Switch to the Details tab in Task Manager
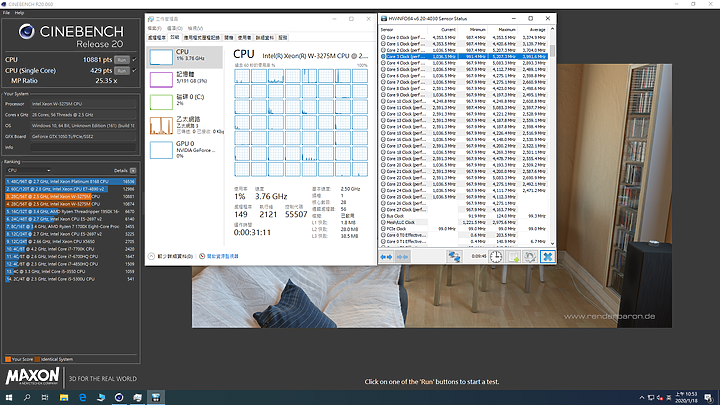 click(265, 38)
